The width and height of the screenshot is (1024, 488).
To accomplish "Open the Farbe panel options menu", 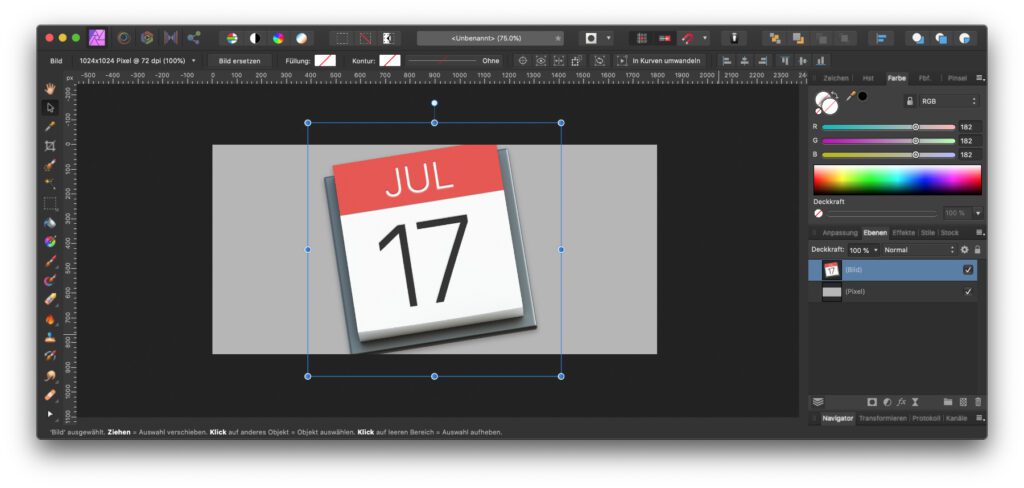I will pos(980,78).
